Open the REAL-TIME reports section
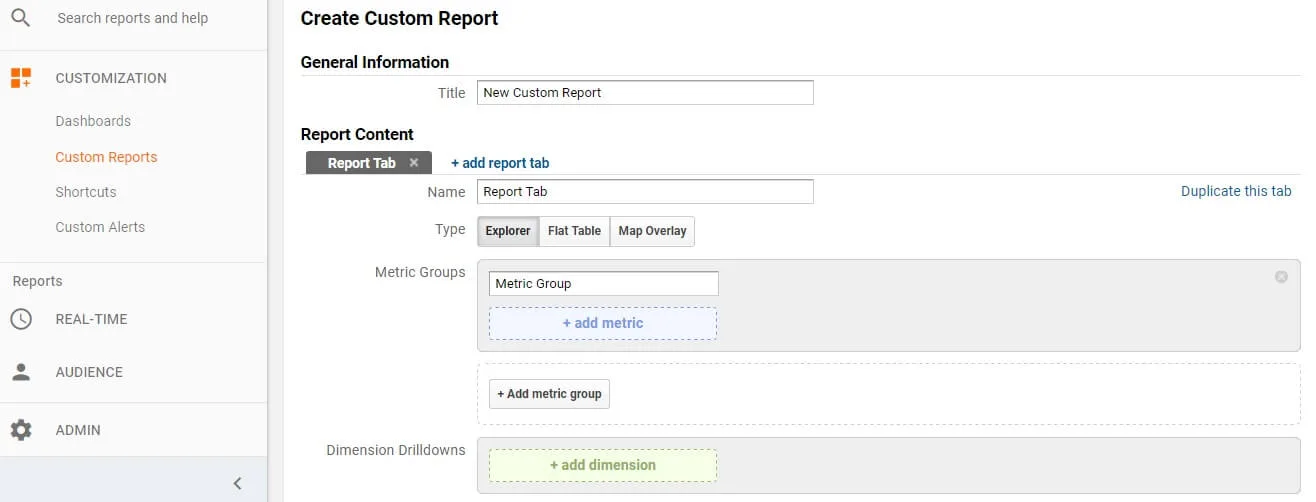Screen dimensions: 1316x502 [x=91, y=319]
